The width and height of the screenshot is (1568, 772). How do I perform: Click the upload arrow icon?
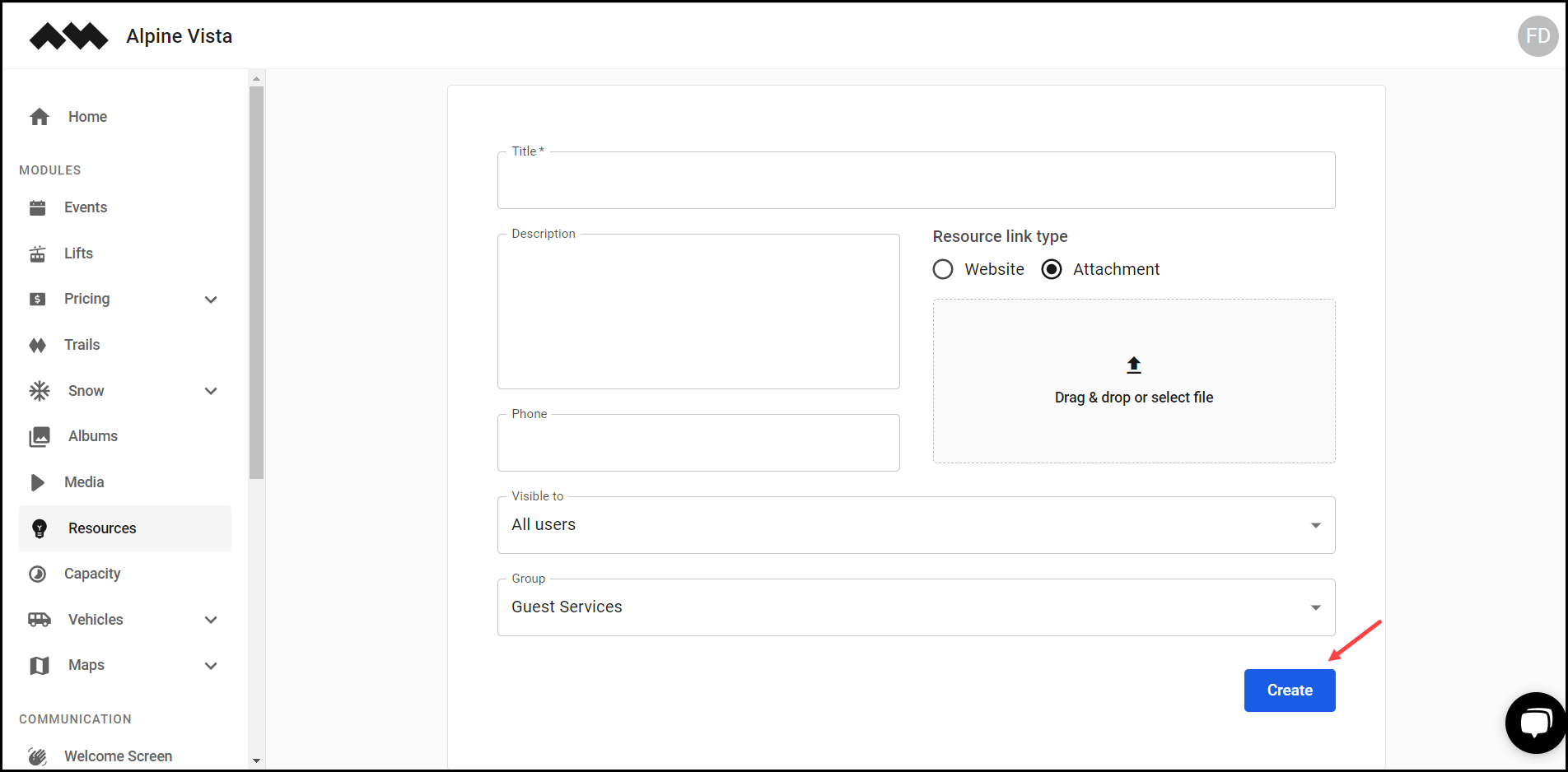1134,365
